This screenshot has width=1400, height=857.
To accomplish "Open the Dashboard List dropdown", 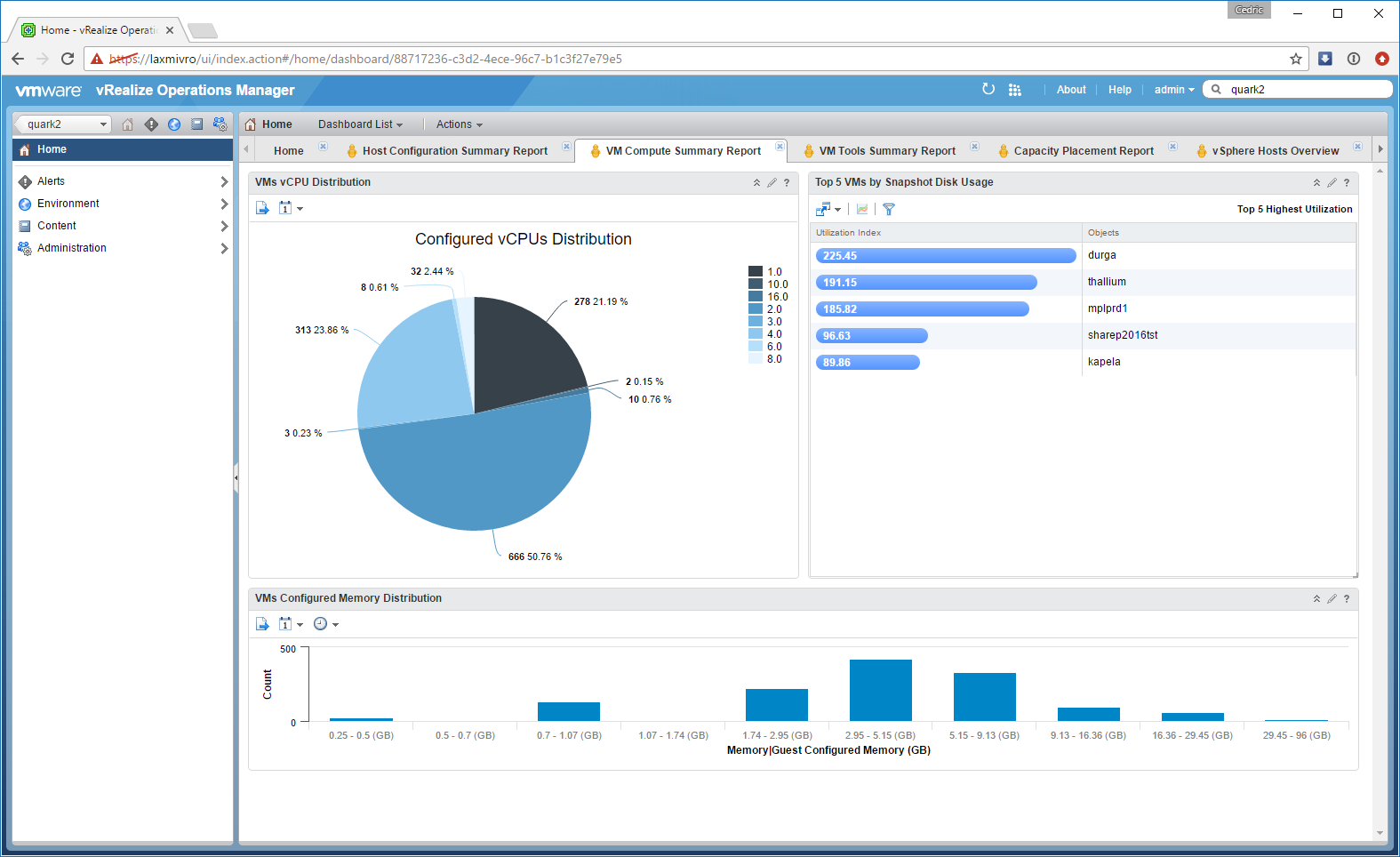I will pos(360,124).
